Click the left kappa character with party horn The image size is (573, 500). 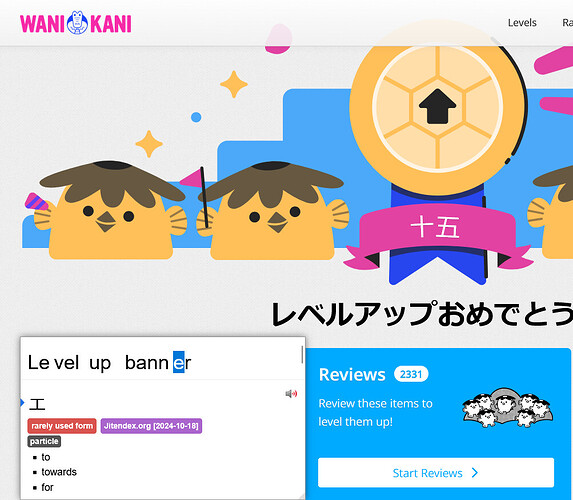[x=106, y=210]
